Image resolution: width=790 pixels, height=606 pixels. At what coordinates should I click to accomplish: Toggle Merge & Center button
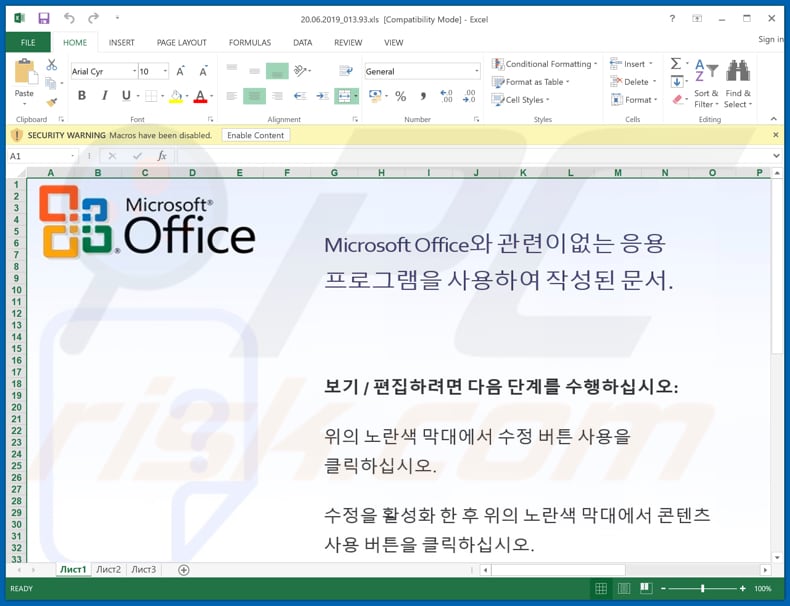click(x=343, y=96)
